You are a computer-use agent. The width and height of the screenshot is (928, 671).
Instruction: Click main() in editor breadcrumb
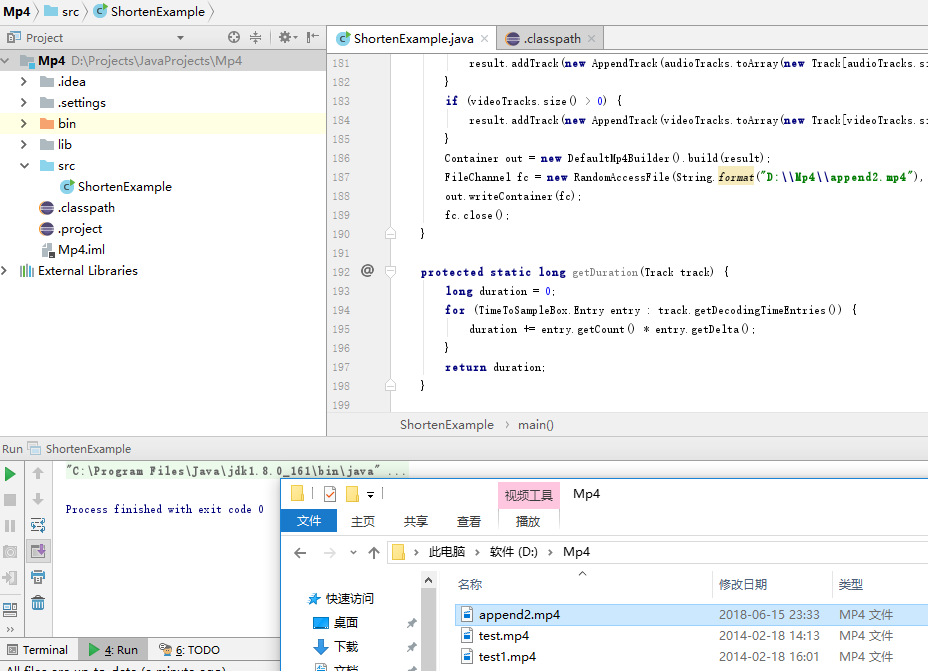tap(536, 425)
